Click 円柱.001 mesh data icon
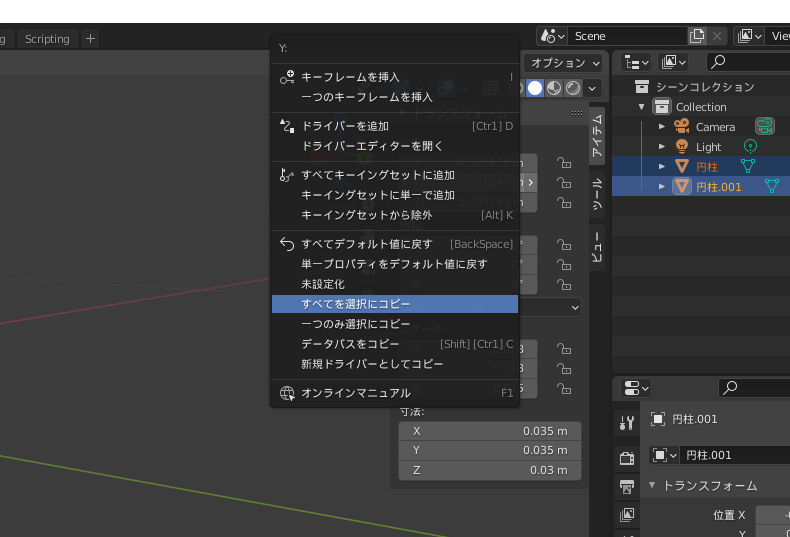790x537 pixels. point(771,186)
